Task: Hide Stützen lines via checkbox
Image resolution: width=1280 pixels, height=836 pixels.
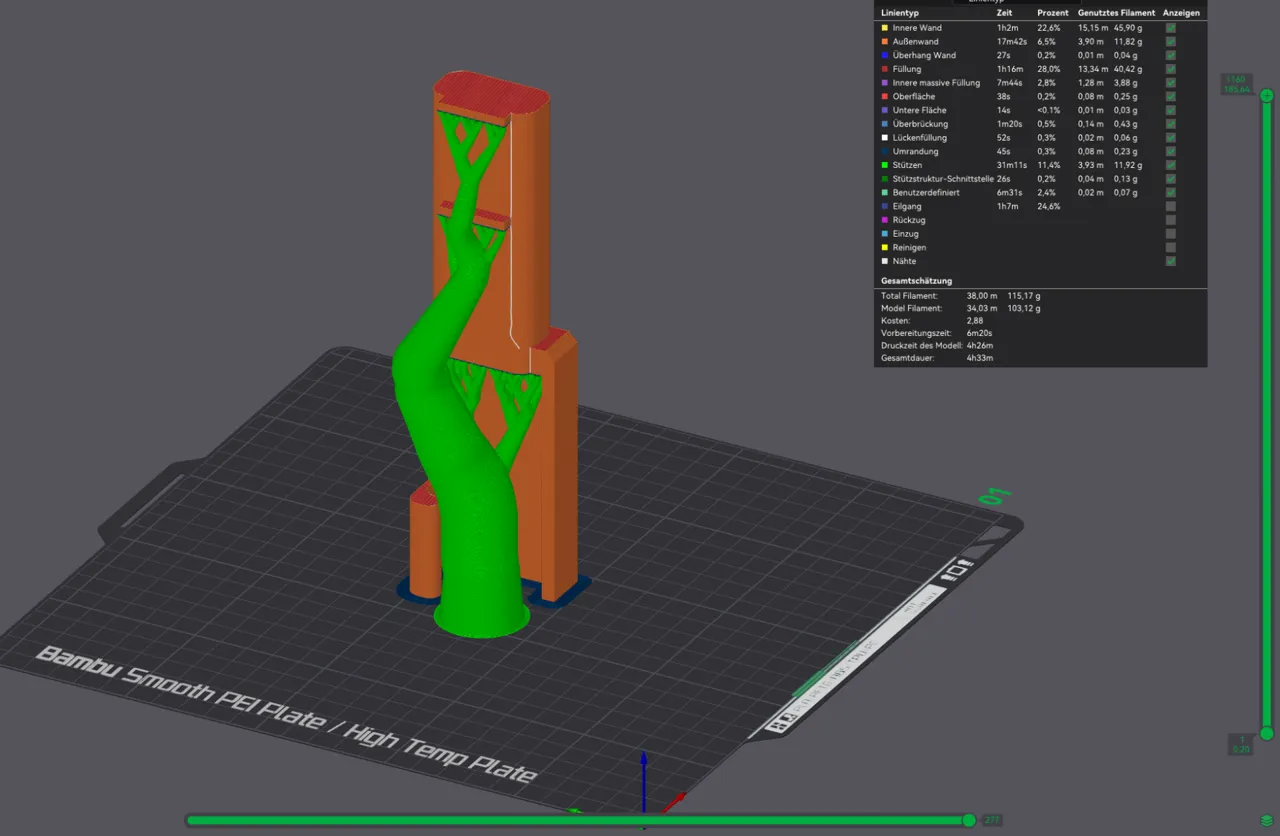Action: pos(1170,165)
